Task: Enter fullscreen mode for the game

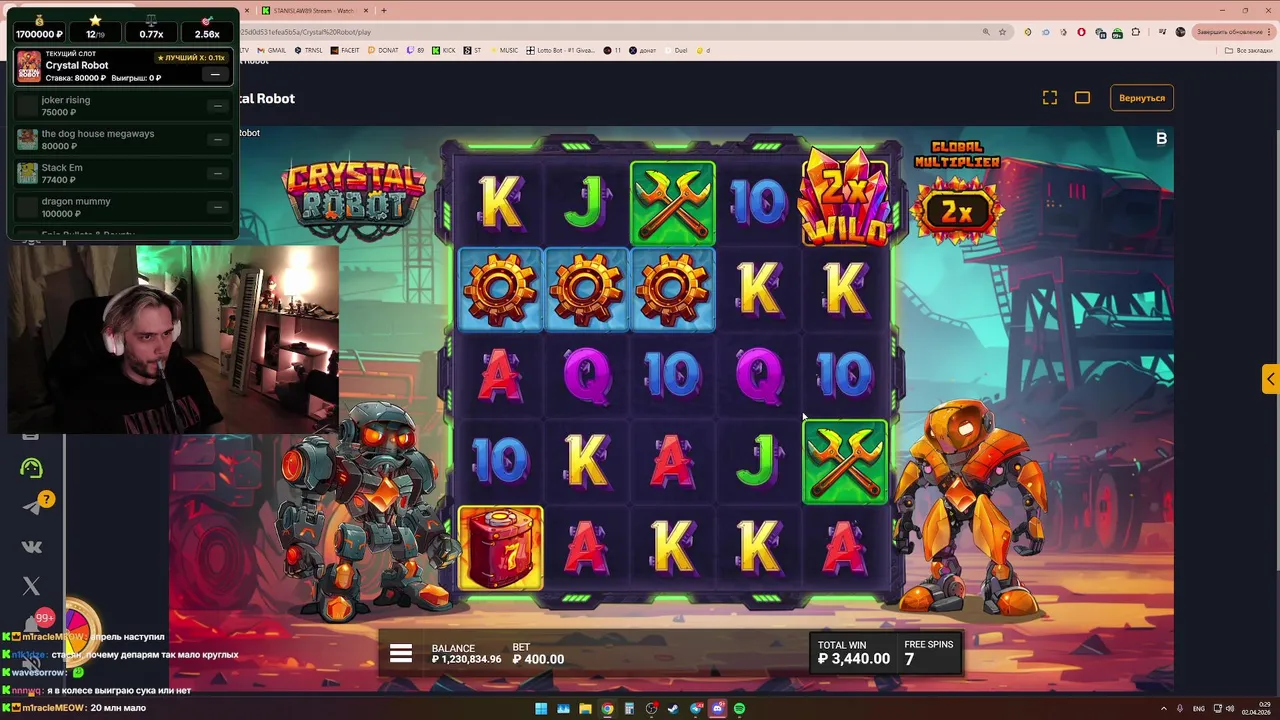Action: (x=1050, y=98)
